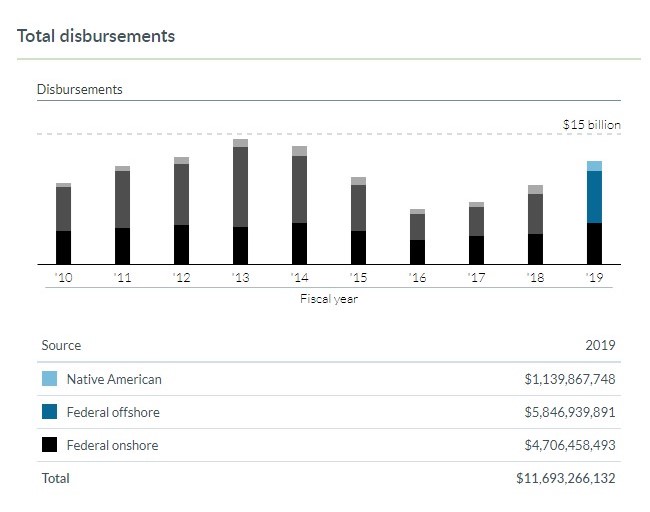This screenshot has width=650, height=512.
Task: Click the '11 x-axis year label
Action: tap(122, 278)
